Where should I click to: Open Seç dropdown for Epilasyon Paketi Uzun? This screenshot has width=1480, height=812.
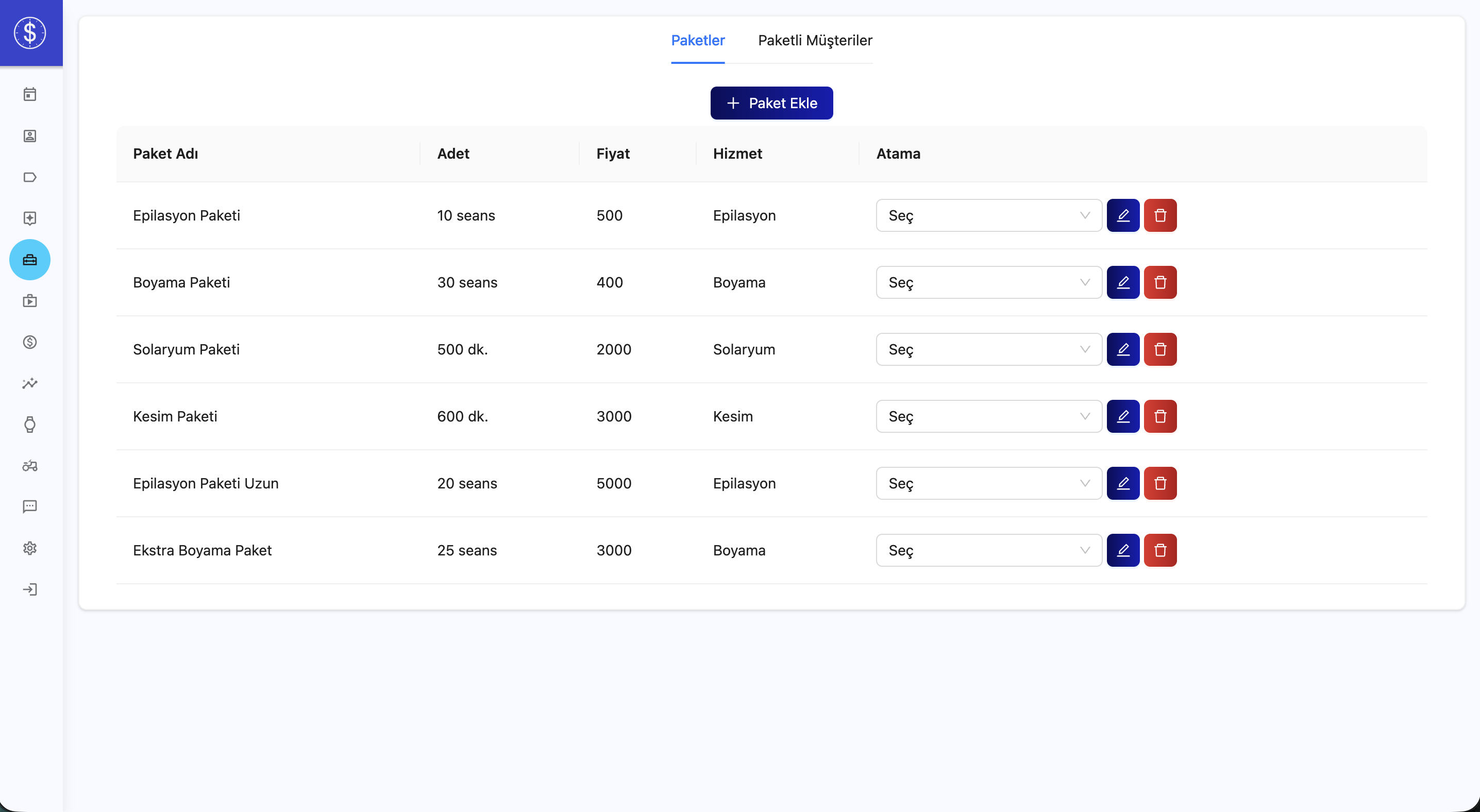[x=988, y=483]
